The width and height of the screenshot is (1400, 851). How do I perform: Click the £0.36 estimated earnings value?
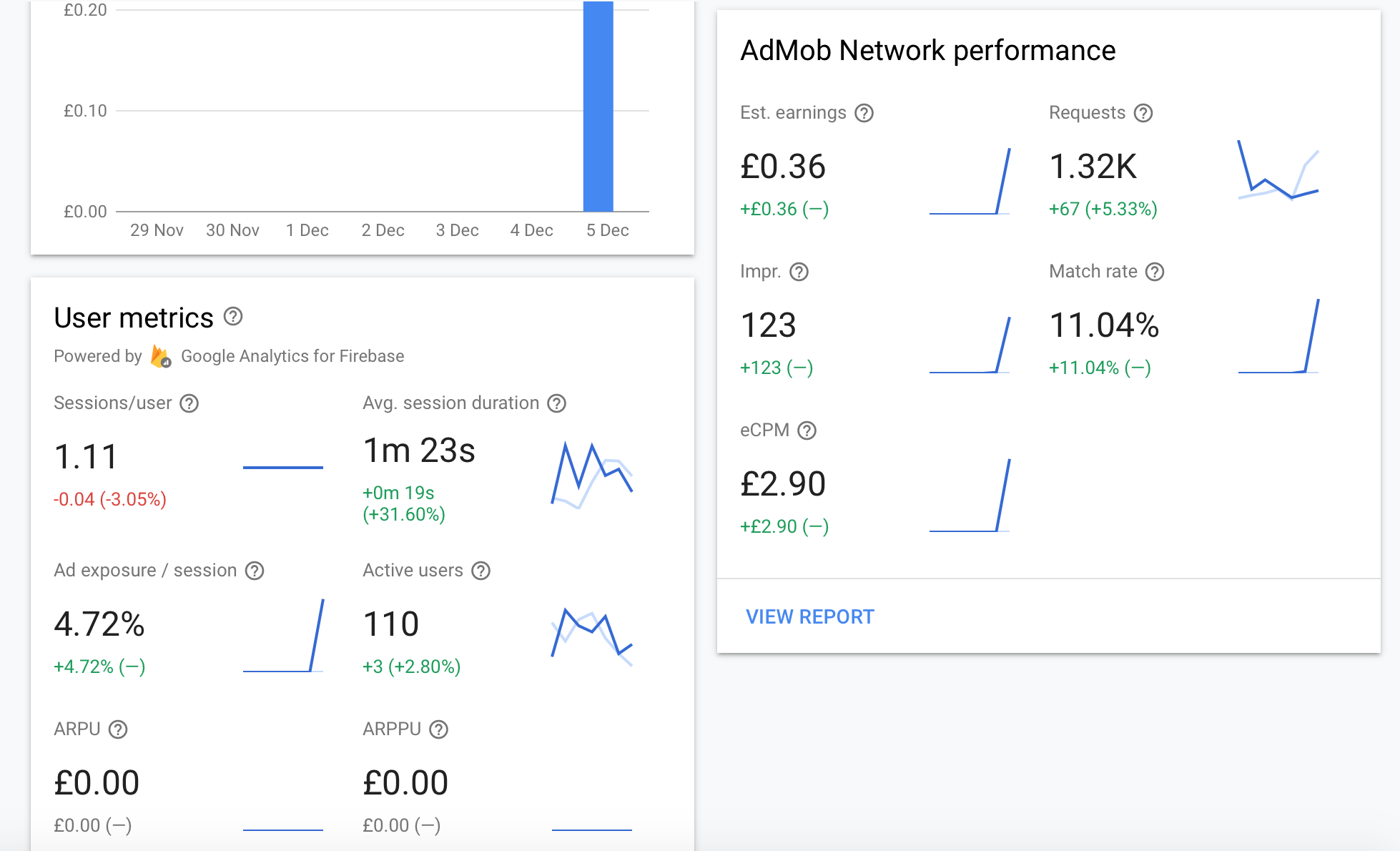click(783, 167)
